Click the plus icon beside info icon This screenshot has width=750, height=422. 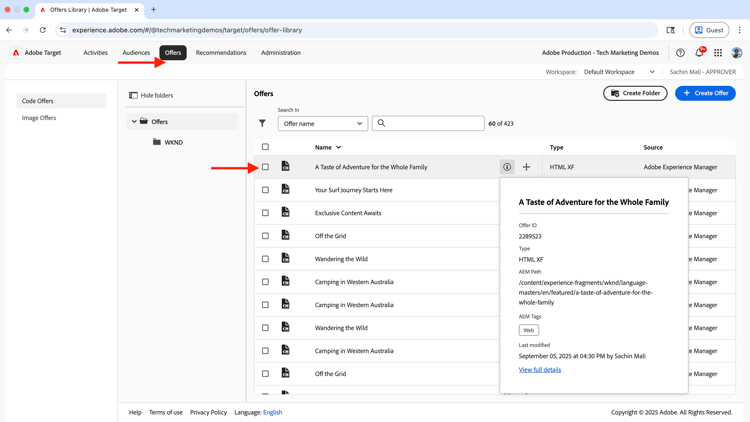click(x=526, y=167)
